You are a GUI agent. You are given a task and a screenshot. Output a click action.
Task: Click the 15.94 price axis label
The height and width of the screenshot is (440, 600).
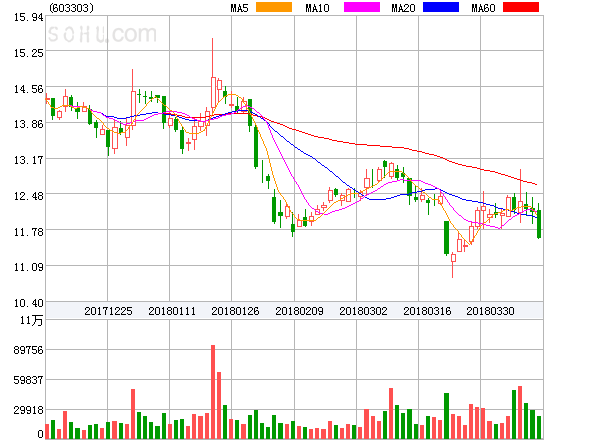click(x=29, y=17)
